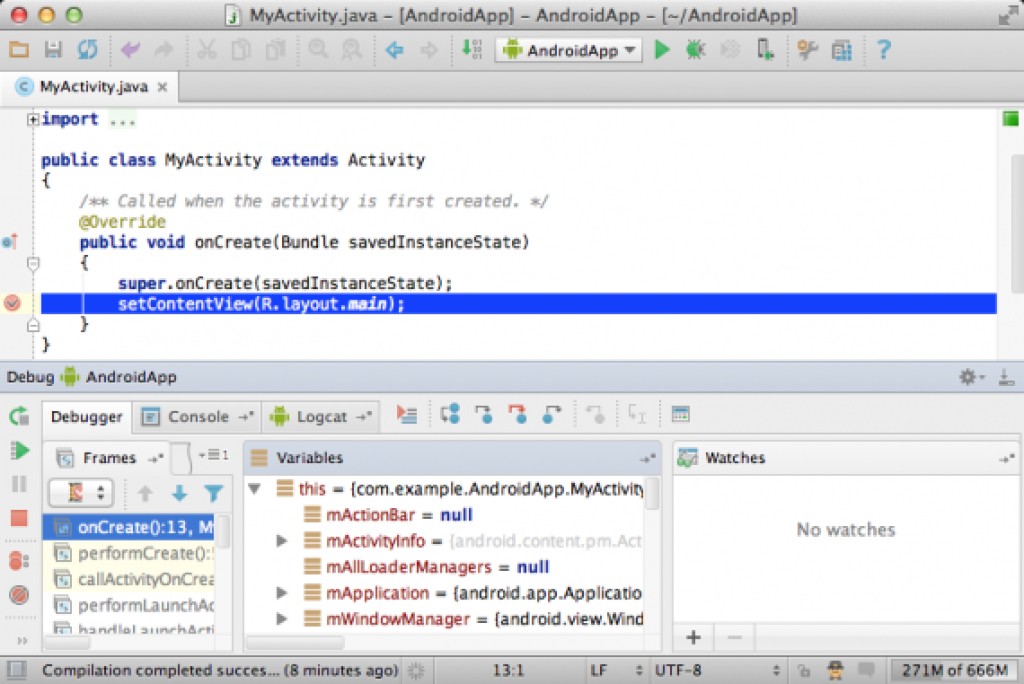Click the Debug bug icon in main toolbar
Screen dimensions: 1024x684
[695, 48]
